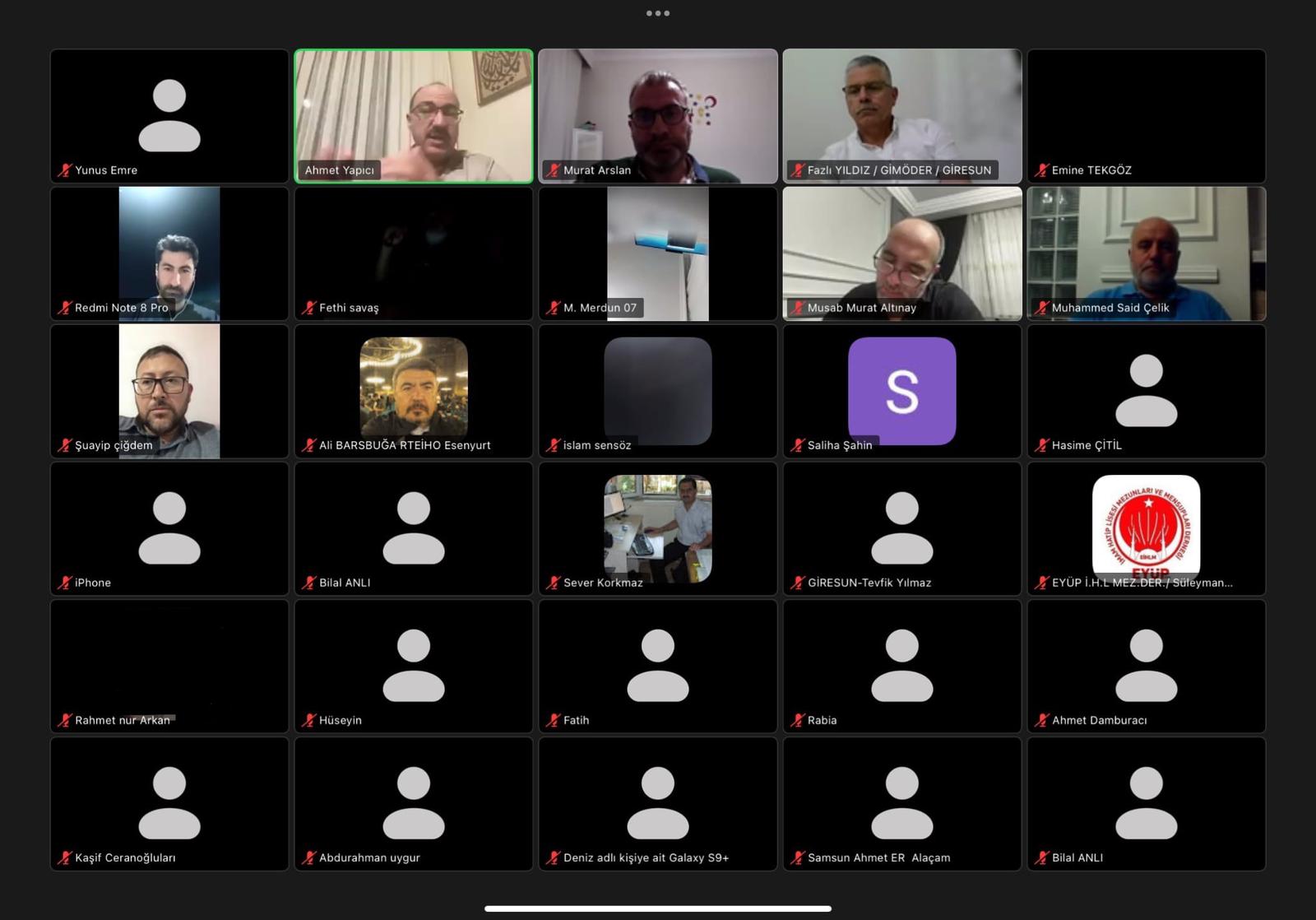Click muted mic icon beside Rahmet nur Arkan

[x=65, y=720]
